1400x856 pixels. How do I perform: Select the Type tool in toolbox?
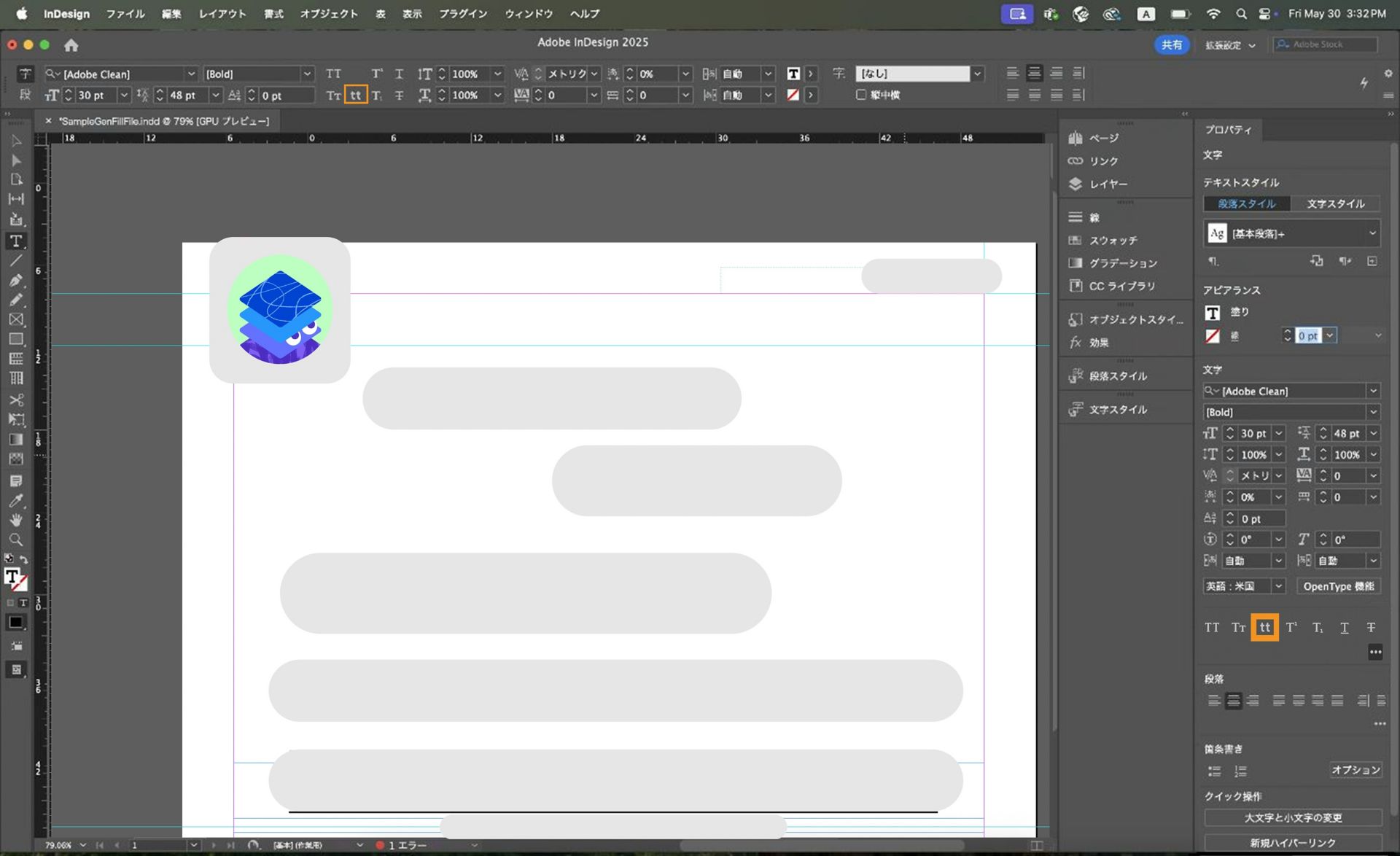pos(16,241)
